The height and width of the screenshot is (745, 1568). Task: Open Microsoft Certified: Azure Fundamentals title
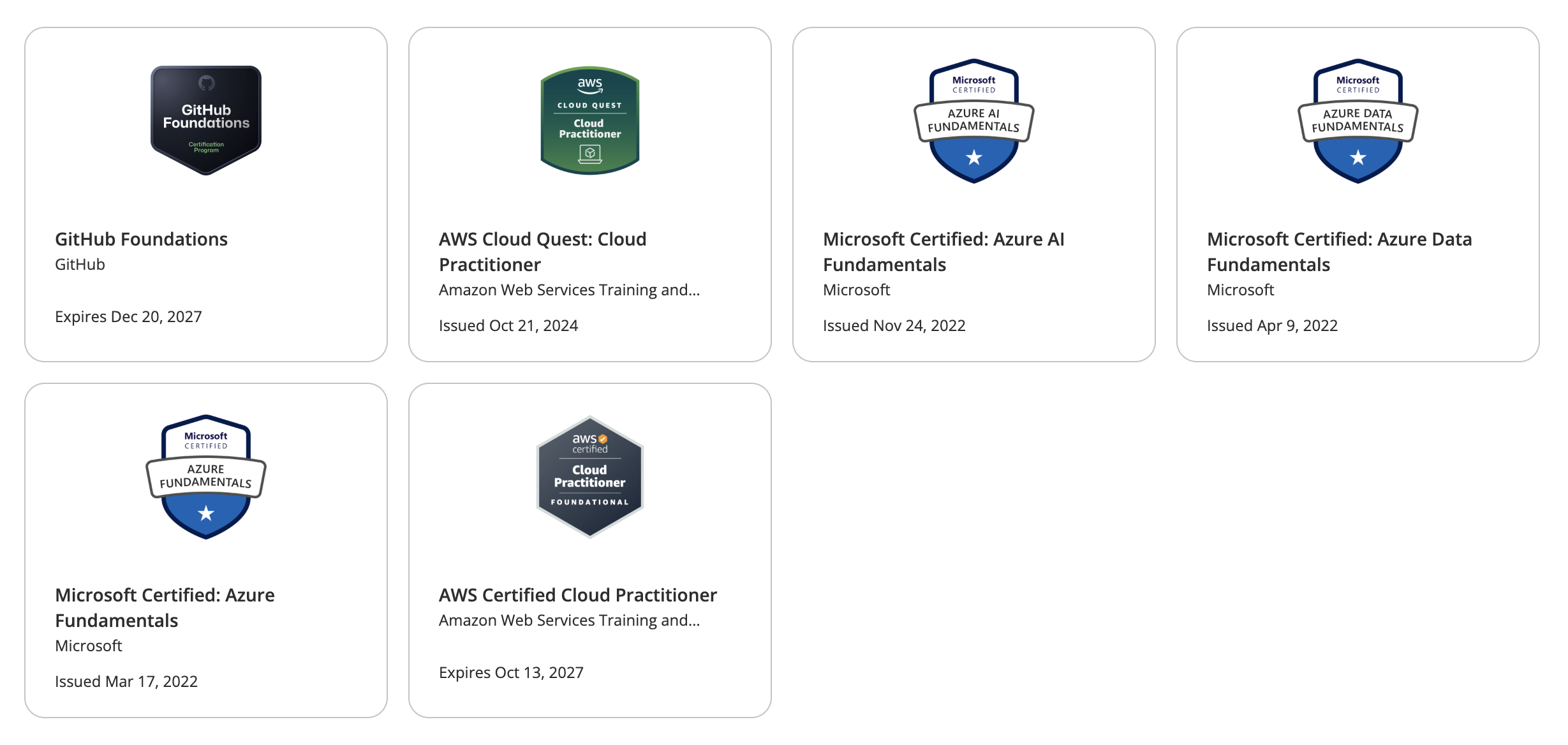[x=165, y=607]
